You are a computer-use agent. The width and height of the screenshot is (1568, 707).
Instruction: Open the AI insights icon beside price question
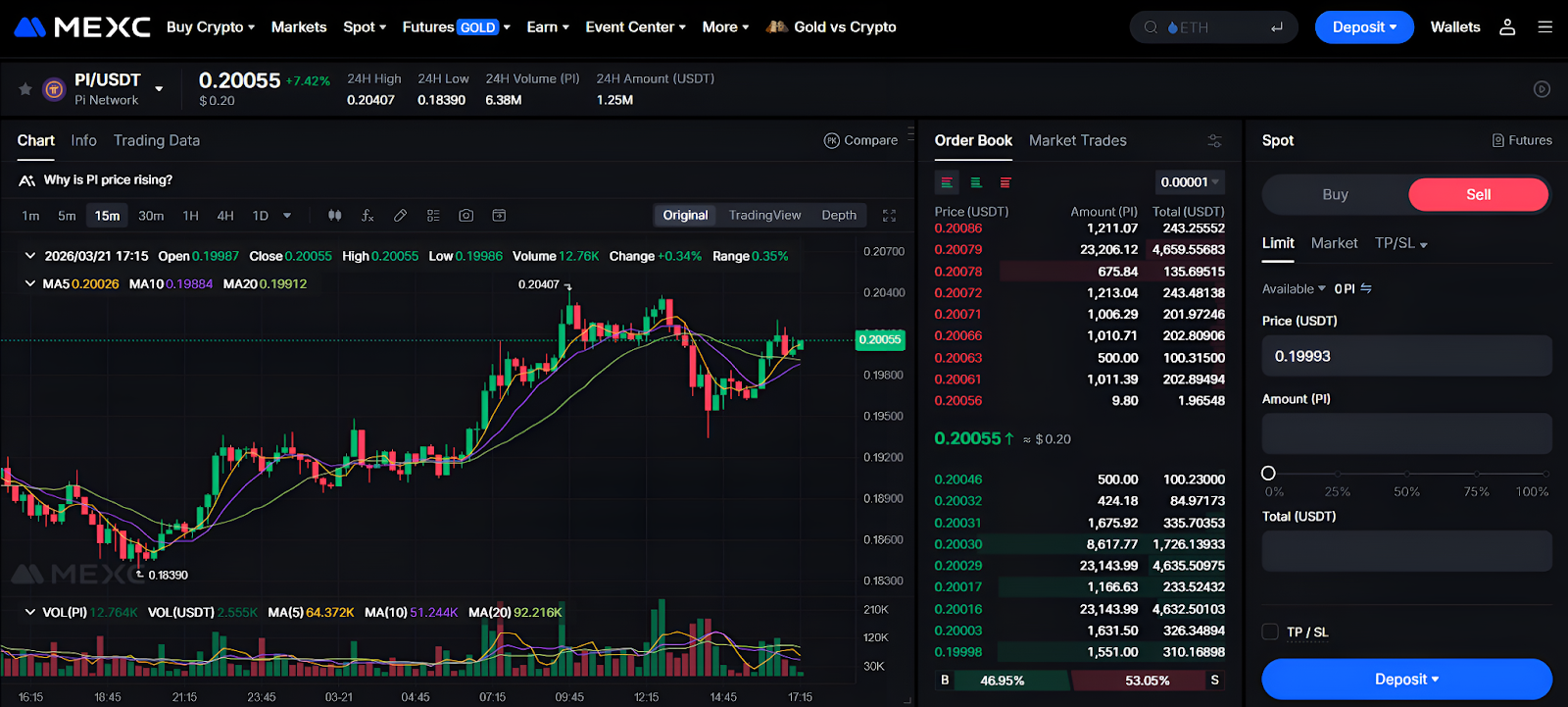point(26,180)
